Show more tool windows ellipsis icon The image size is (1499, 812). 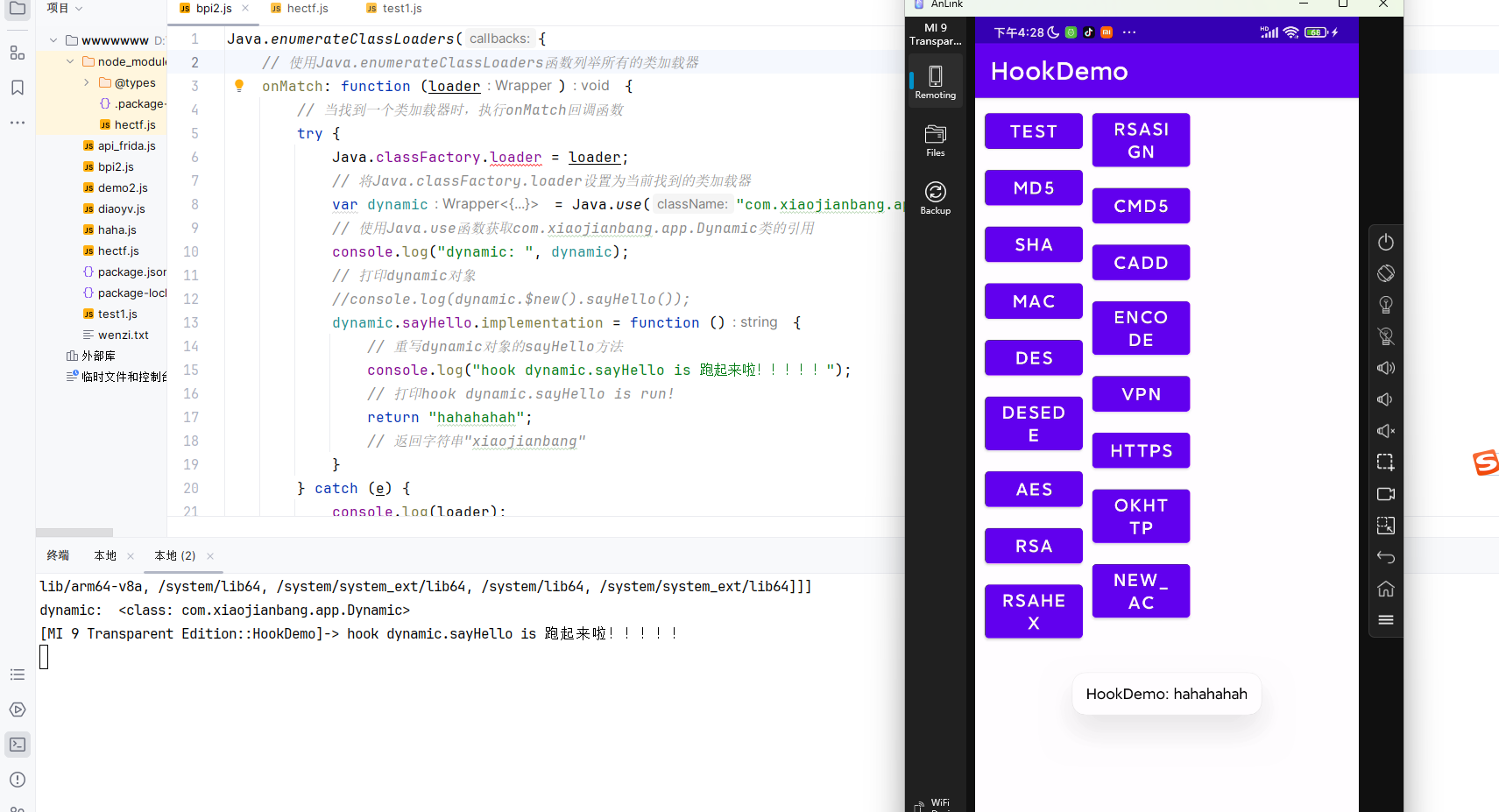tap(18, 123)
